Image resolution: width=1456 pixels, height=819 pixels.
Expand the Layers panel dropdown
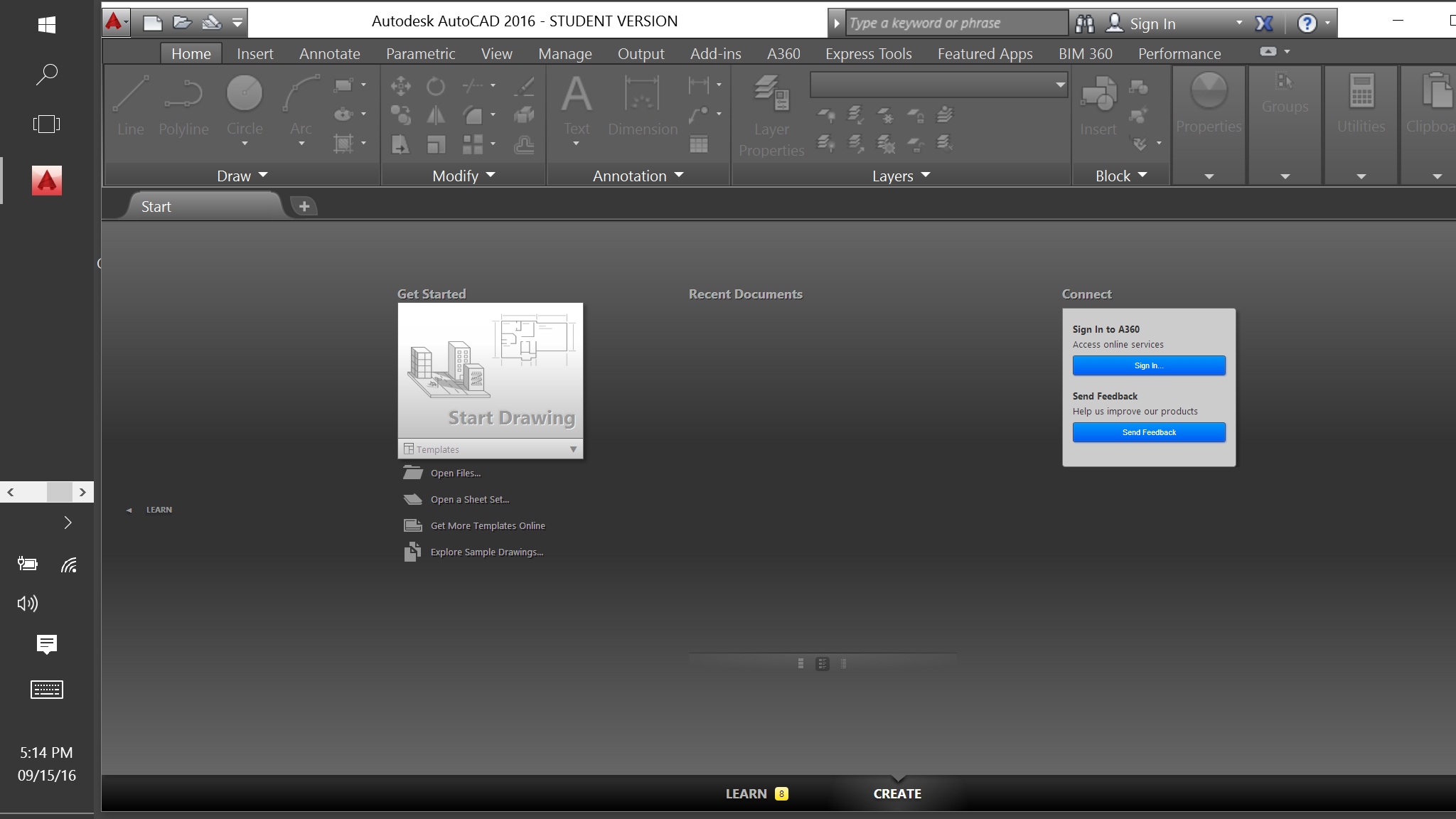[x=901, y=176]
